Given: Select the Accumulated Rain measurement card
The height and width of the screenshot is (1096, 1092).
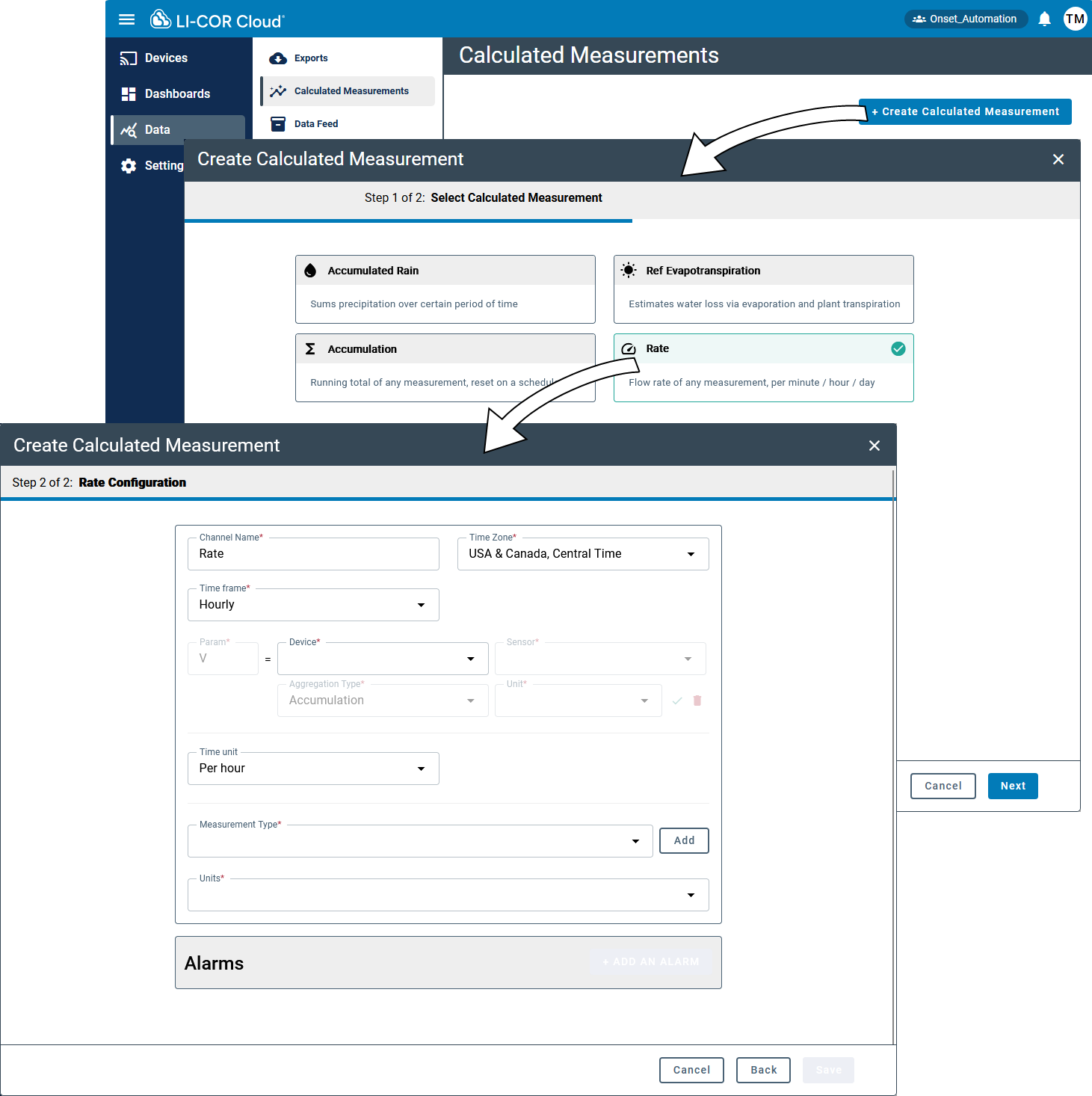Looking at the screenshot, I should point(445,289).
